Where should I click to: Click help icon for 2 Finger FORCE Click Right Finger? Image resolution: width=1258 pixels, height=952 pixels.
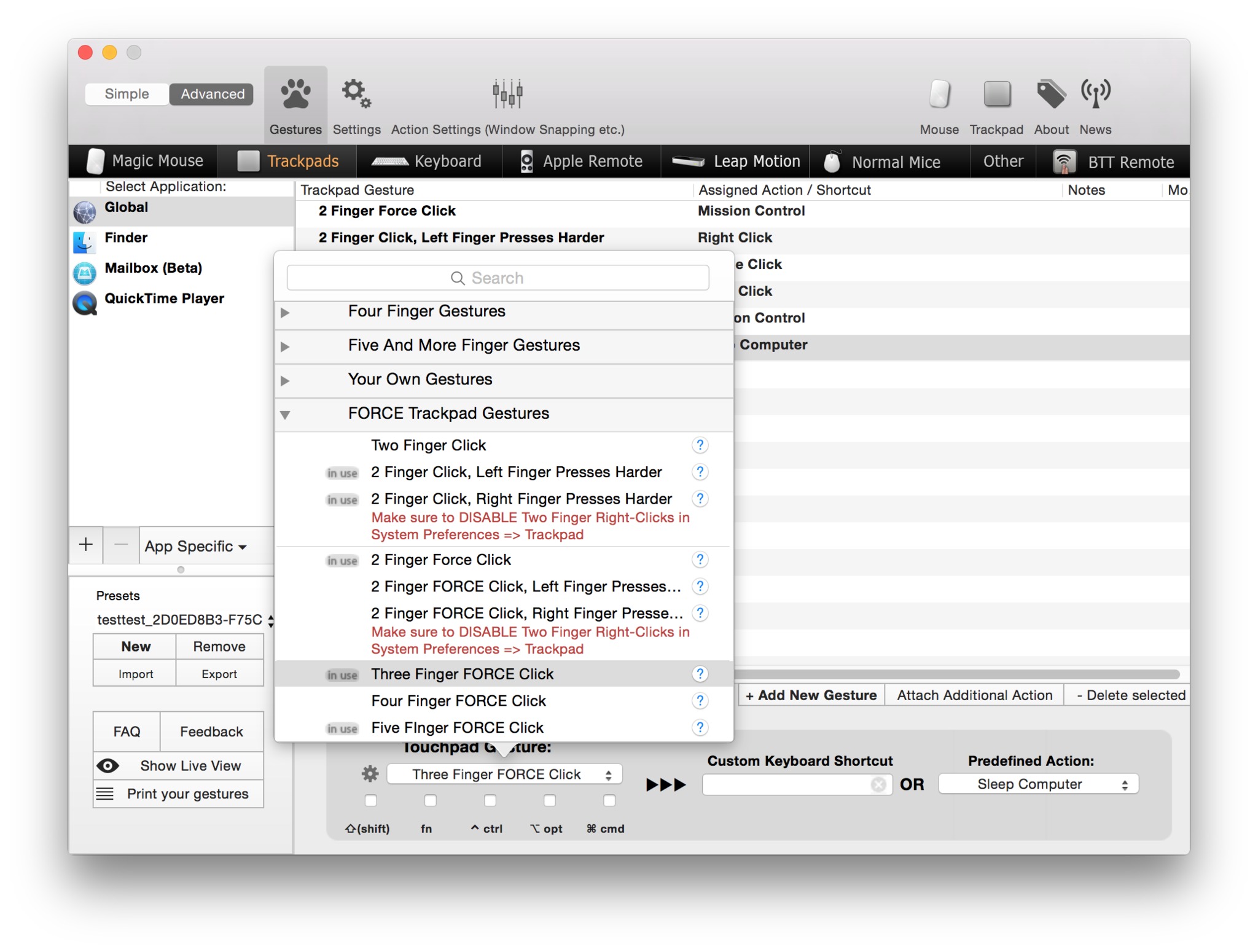[x=700, y=613]
